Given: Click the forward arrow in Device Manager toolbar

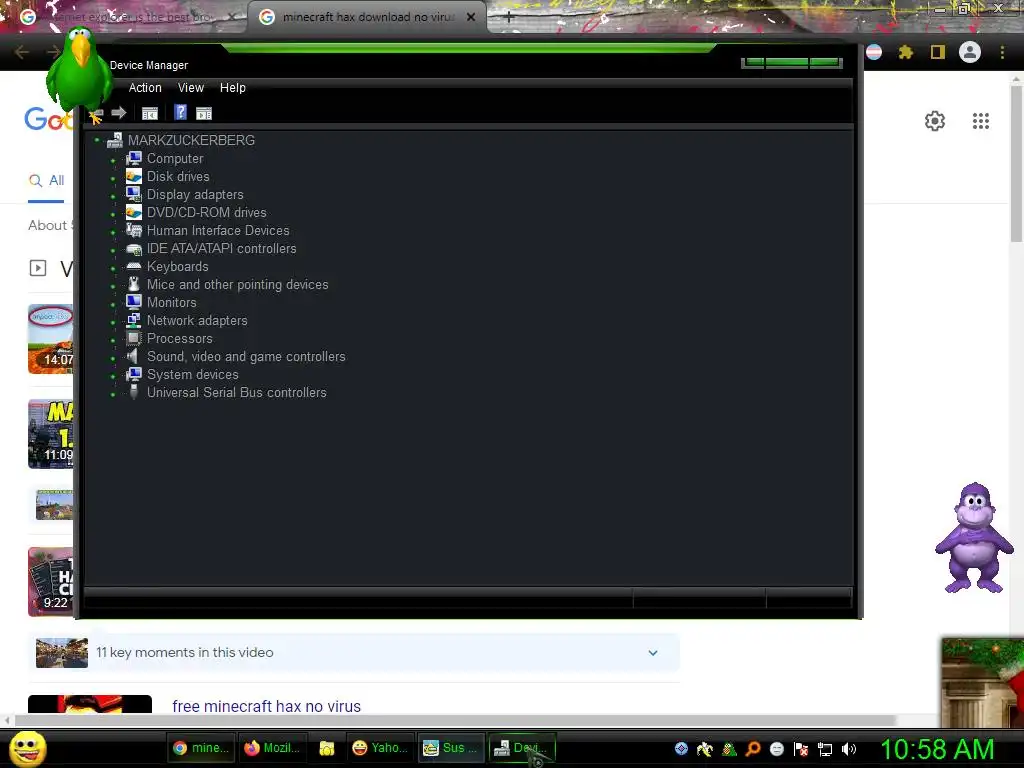Looking at the screenshot, I should point(118,113).
